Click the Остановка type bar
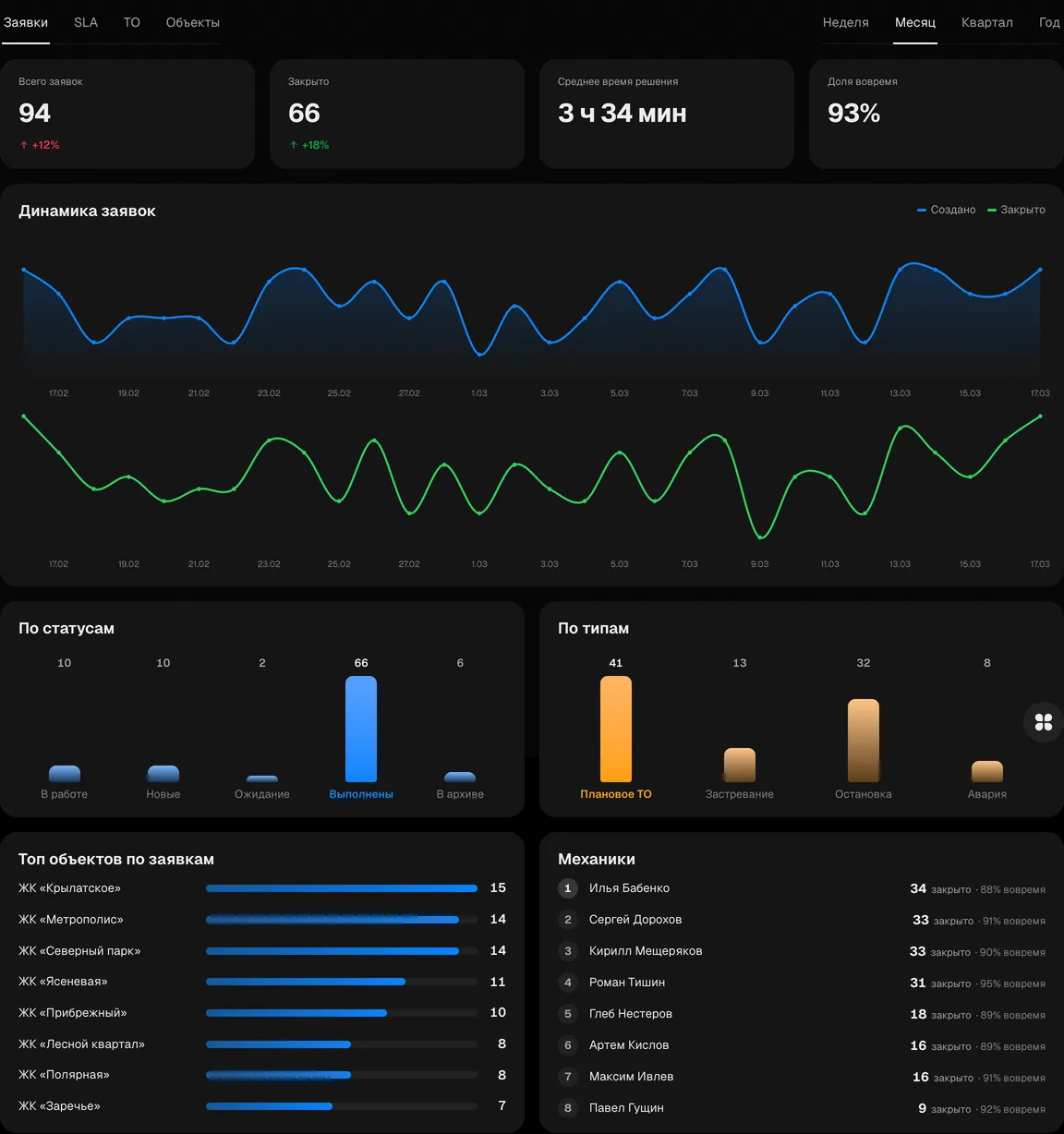Viewport: 1064px width, 1134px height. coord(864,741)
